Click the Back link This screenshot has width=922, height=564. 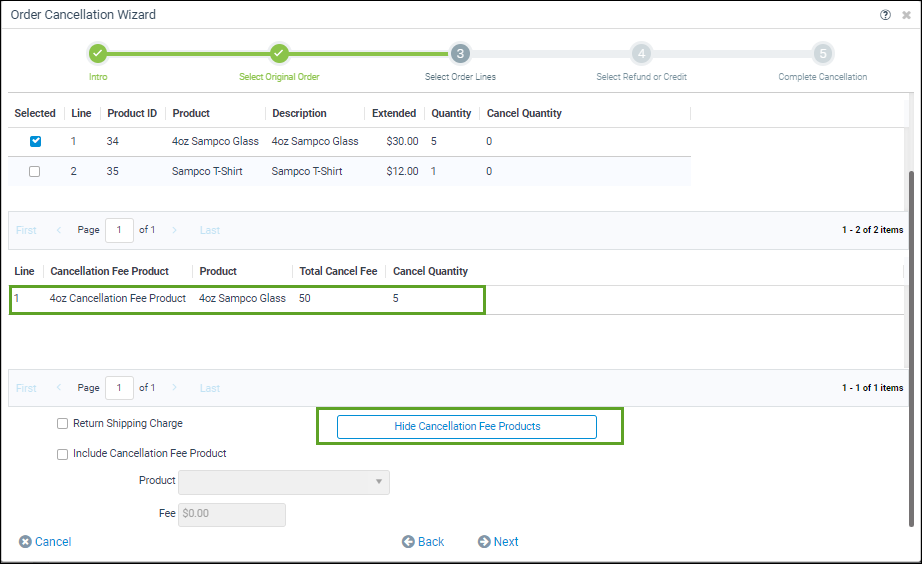click(x=431, y=542)
